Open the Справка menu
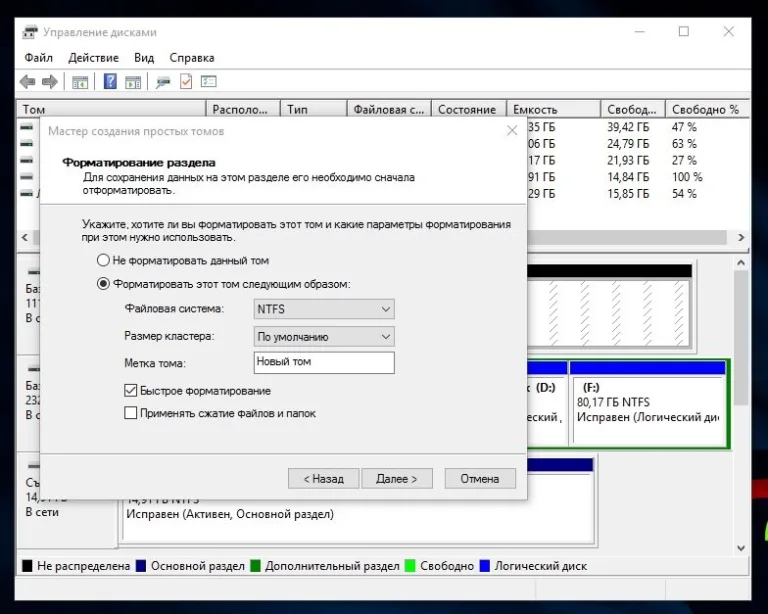The image size is (768, 614). [x=192, y=58]
